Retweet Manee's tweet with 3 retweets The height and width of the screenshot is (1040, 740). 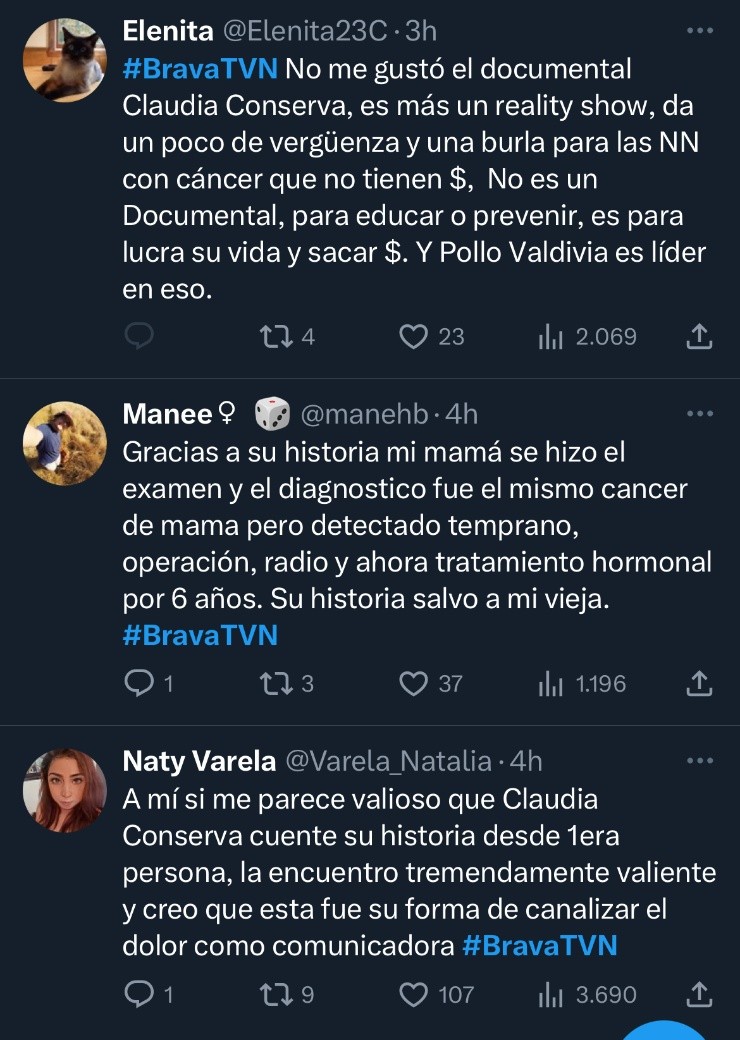click(x=270, y=684)
